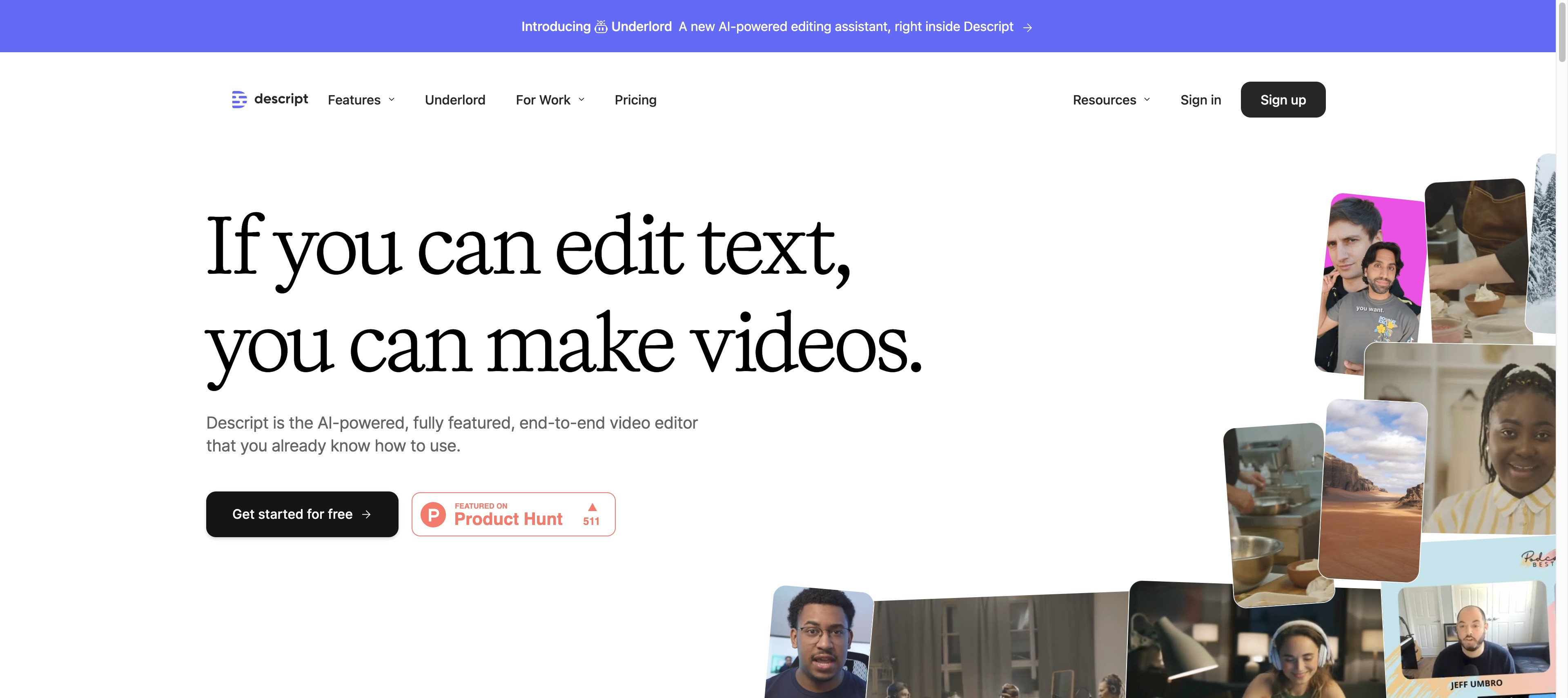Click the Resources dropdown chevron icon
This screenshot has height=698, width=1568.
click(1147, 99)
